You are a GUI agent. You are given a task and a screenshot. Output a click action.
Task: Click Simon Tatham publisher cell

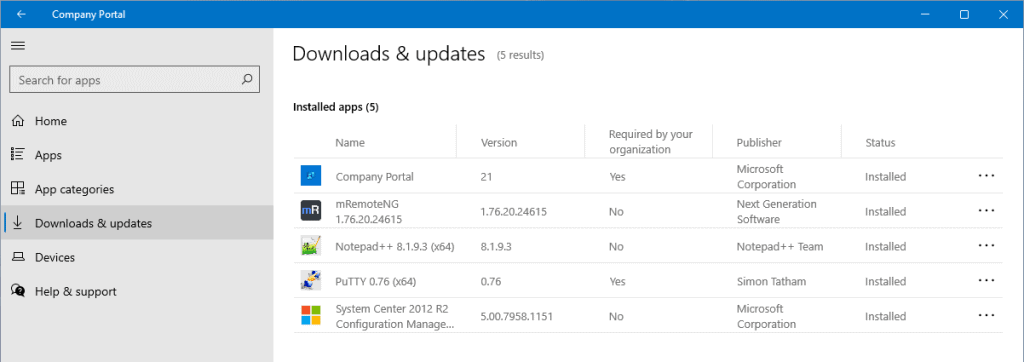[x=771, y=282]
